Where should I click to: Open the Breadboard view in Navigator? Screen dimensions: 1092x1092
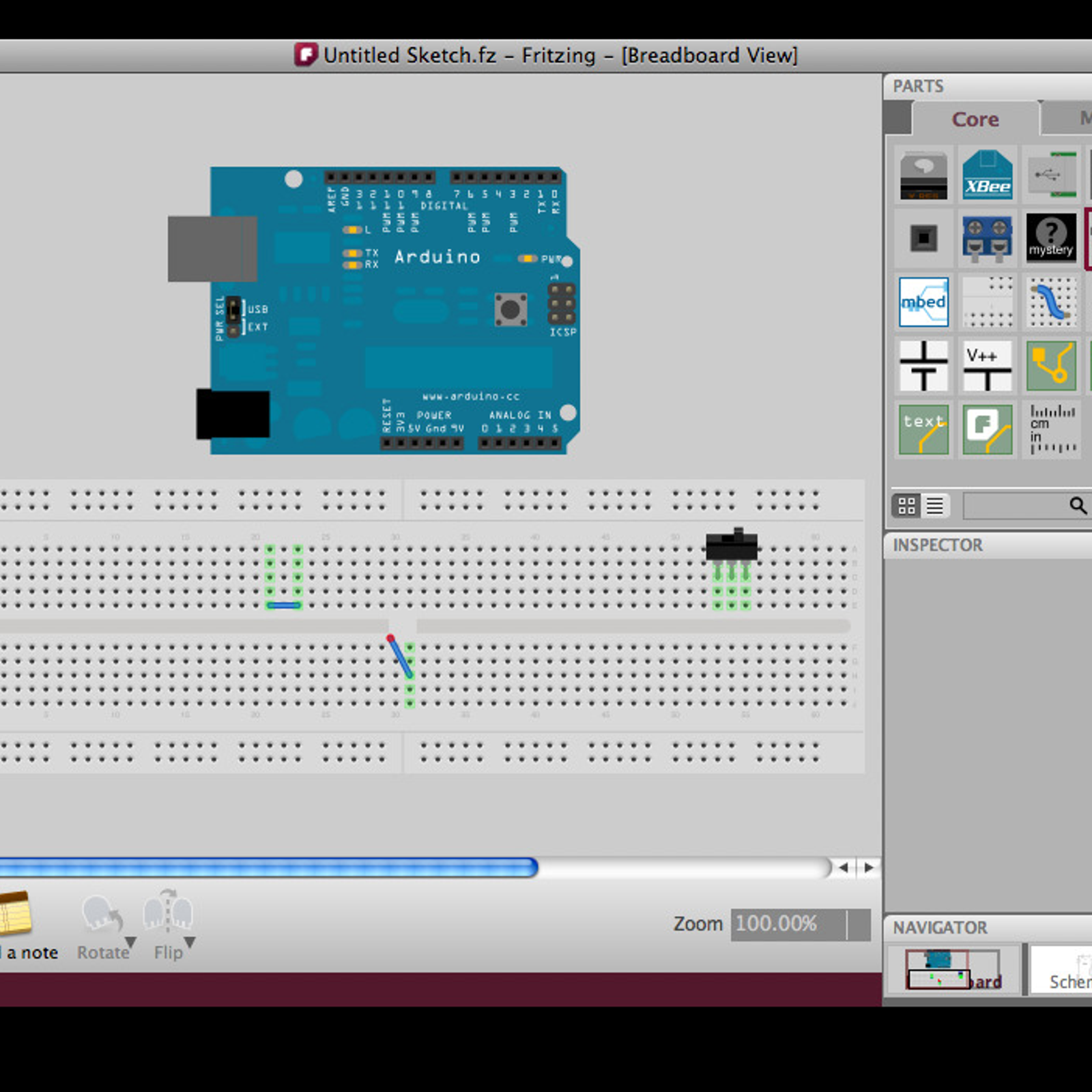pos(953,969)
